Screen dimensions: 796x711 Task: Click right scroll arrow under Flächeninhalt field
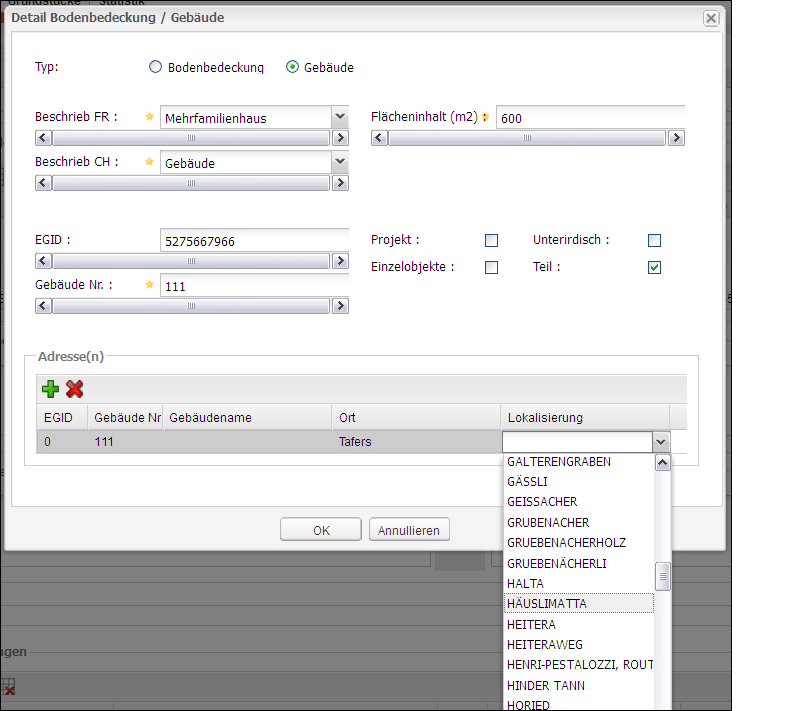point(677,138)
